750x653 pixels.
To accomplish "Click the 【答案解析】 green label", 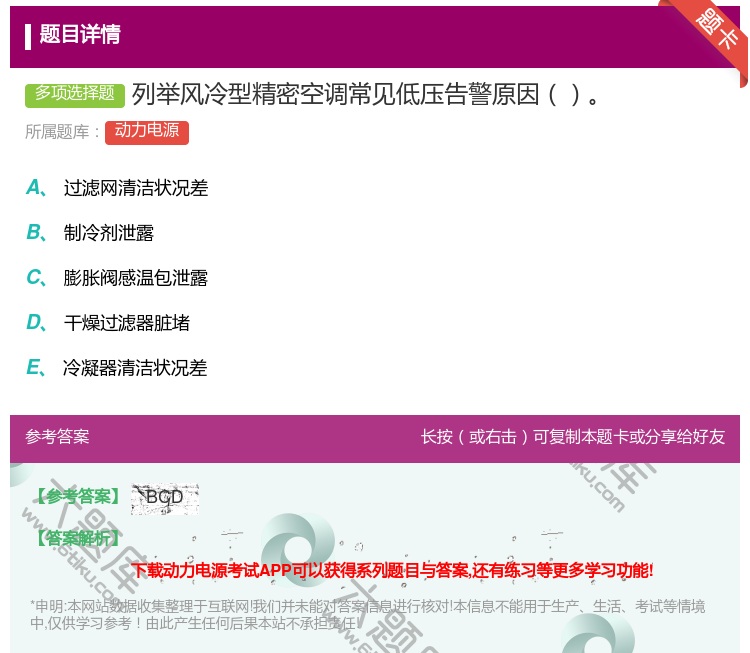I will click(79, 539).
